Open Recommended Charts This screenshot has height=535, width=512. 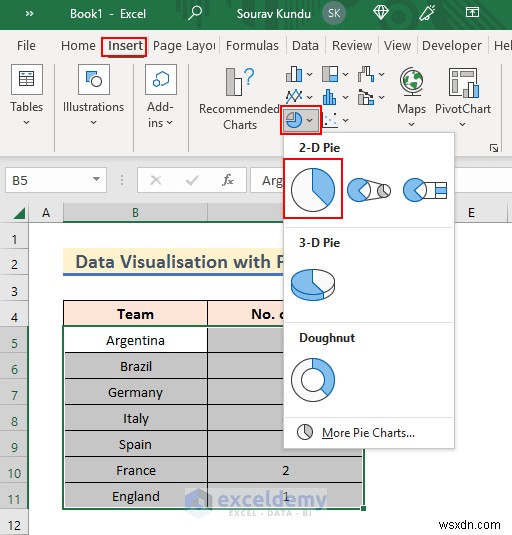(240, 99)
